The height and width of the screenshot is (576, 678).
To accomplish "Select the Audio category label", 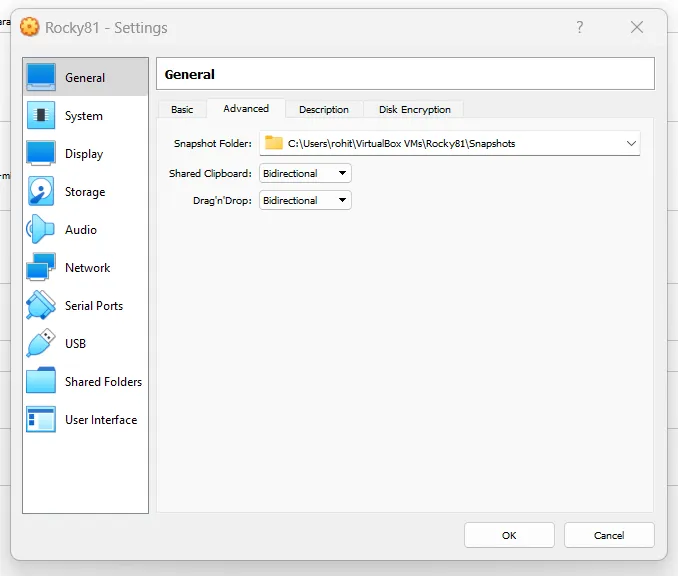I will [x=81, y=230].
